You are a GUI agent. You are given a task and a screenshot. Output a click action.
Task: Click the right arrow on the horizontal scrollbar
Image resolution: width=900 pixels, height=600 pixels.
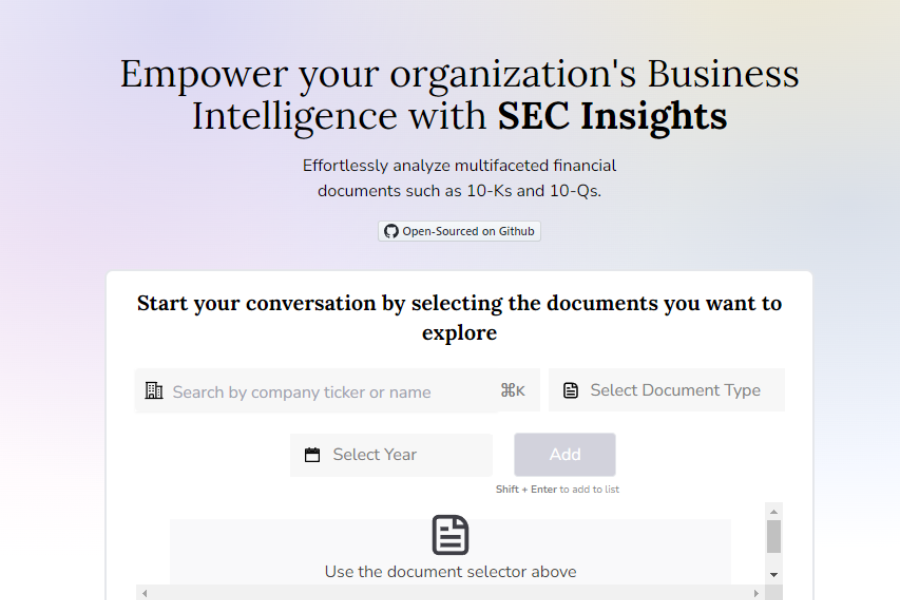coord(757,593)
